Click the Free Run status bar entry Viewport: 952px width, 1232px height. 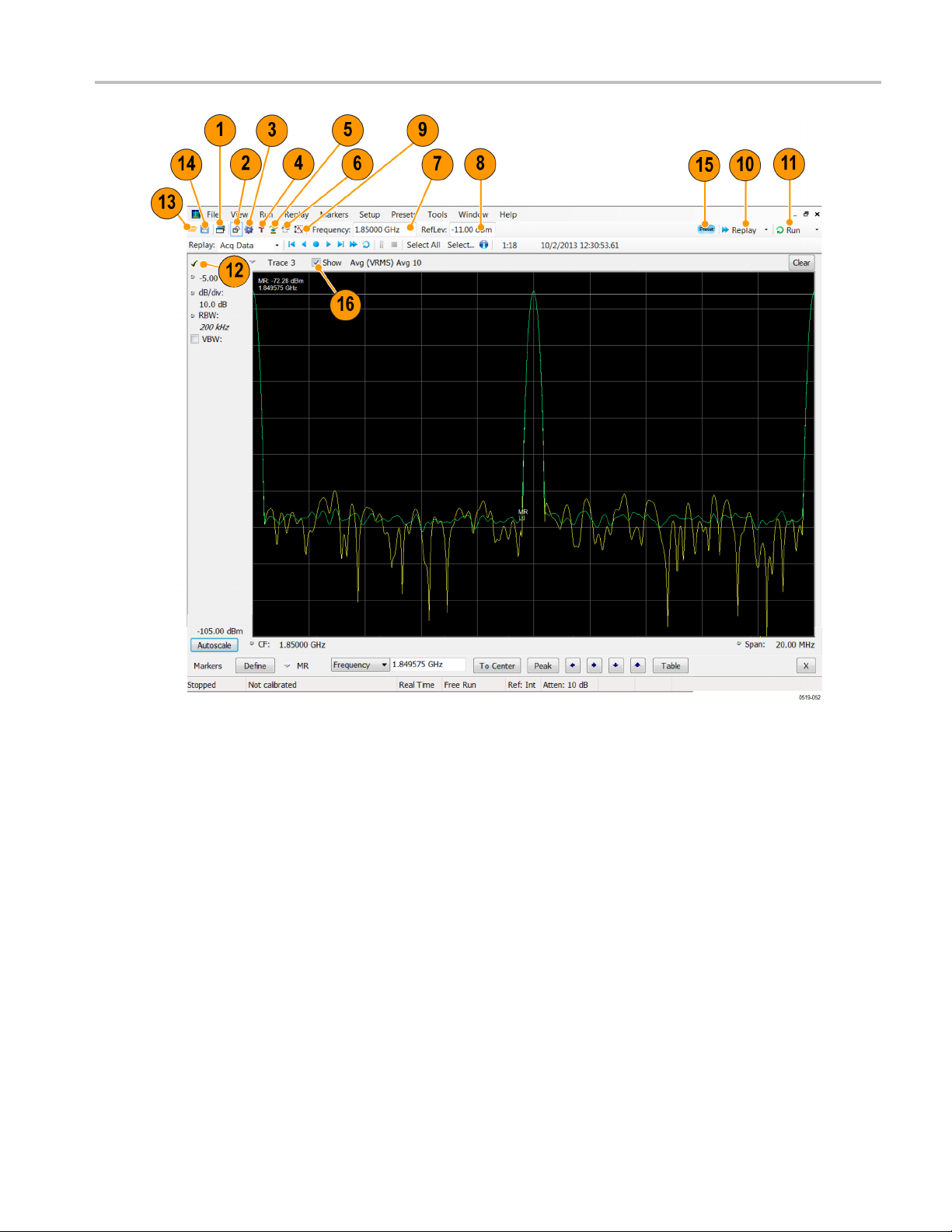point(460,685)
